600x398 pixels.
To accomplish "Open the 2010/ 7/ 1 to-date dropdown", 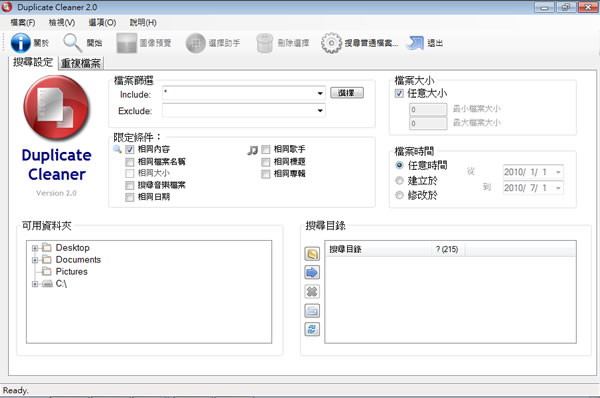I will click(558, 188).
